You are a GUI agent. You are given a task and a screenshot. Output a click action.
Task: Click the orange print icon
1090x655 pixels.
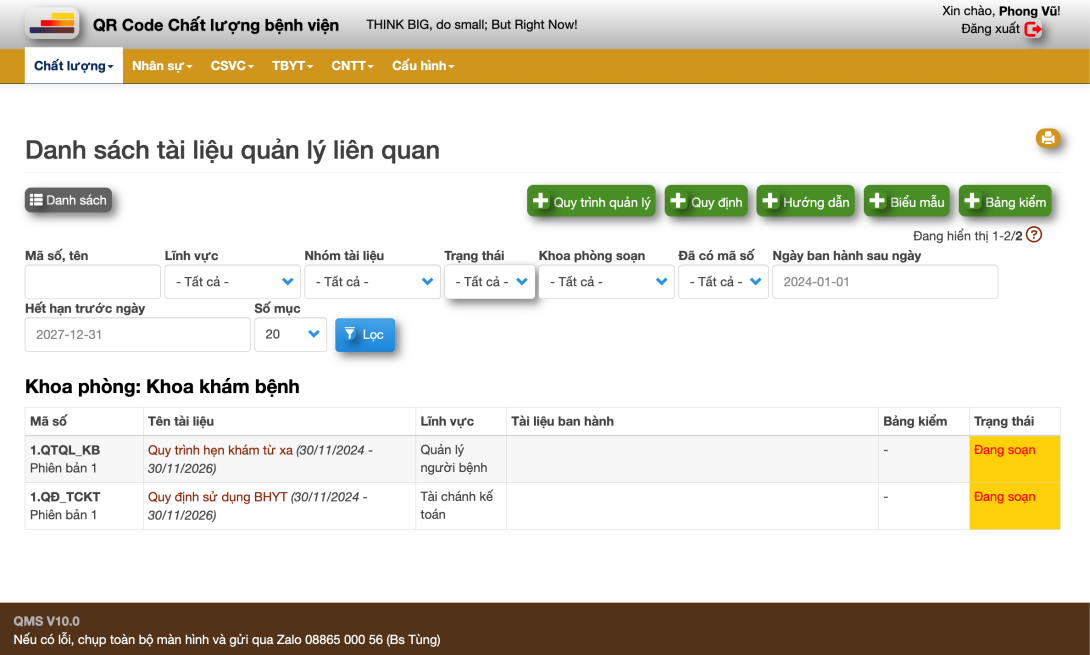pyautogui.click(x=1047, y=139)
